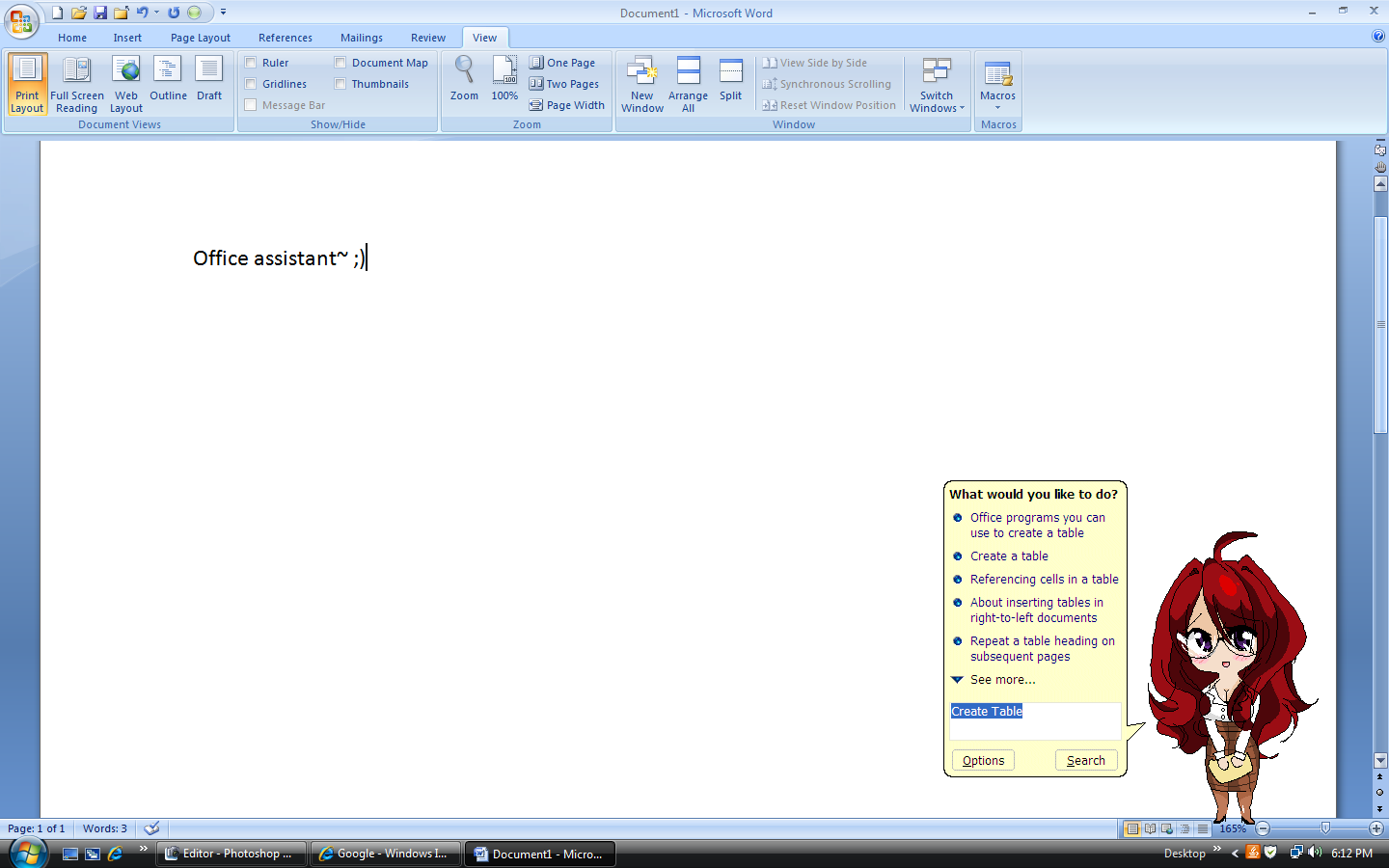Open Windows Start button
This screenshot has width=1389, height=868.
pos(27,853)
